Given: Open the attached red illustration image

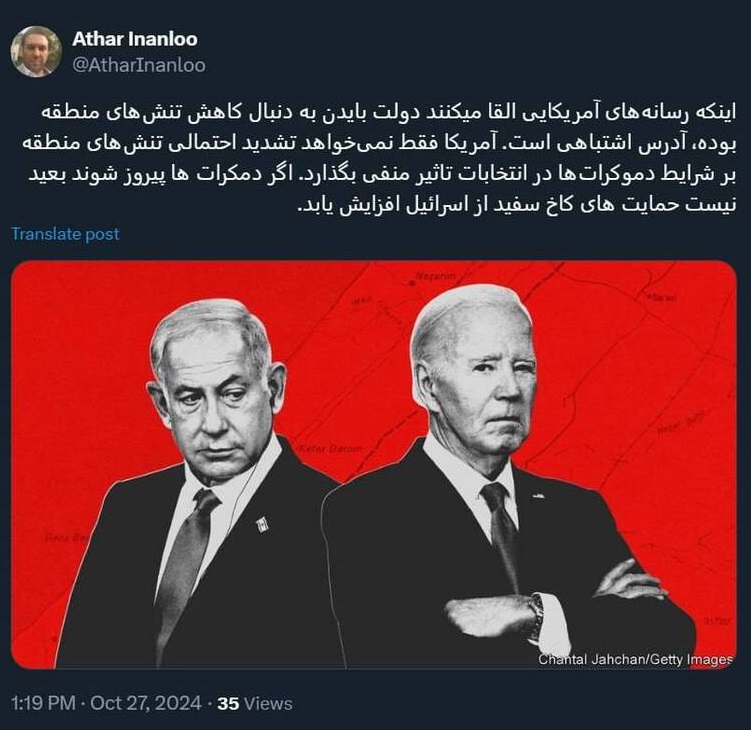Looking at the screenshot, I should [374, 464].
